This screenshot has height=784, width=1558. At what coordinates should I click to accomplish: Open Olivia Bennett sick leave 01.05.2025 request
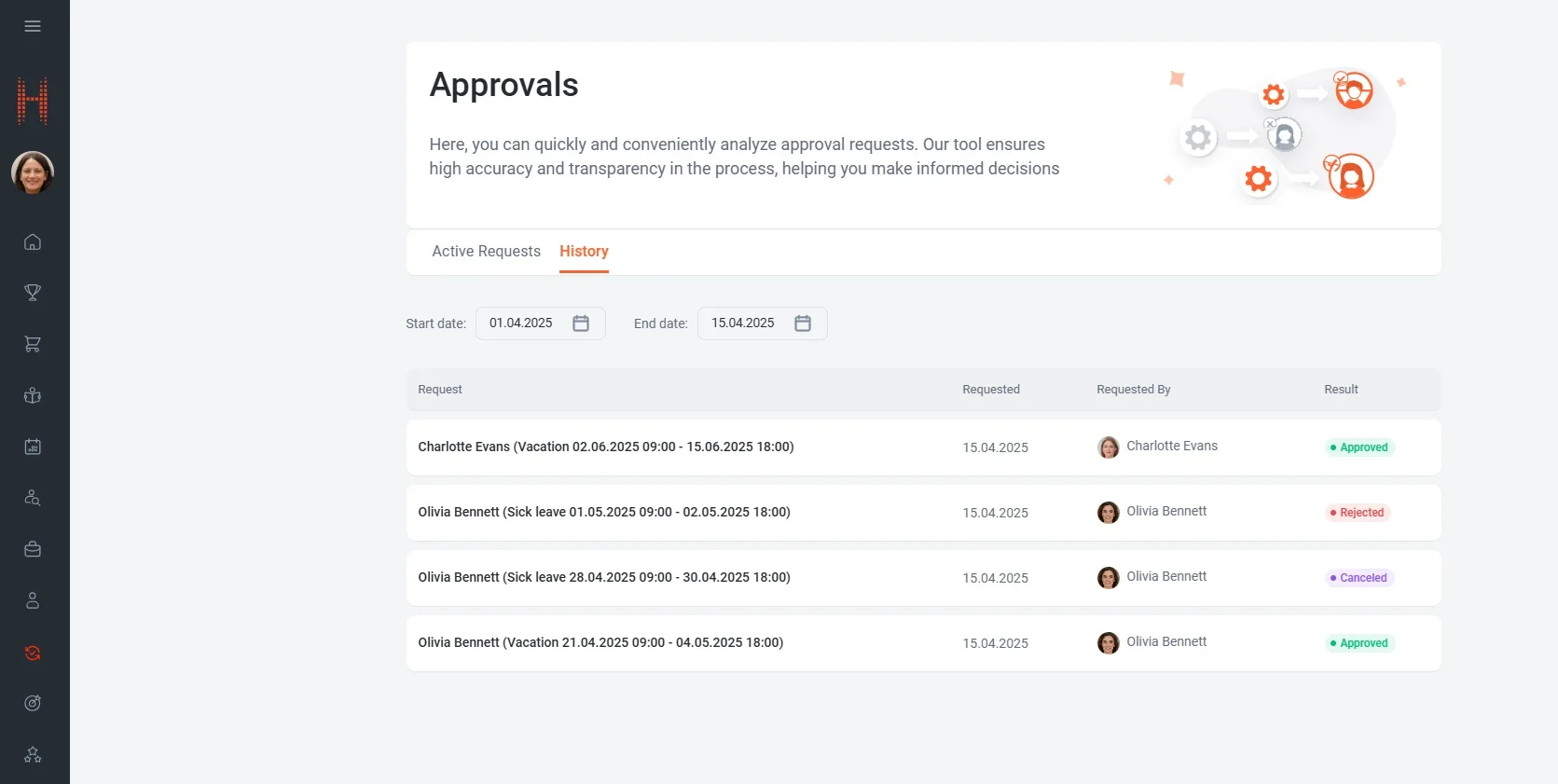604,513
